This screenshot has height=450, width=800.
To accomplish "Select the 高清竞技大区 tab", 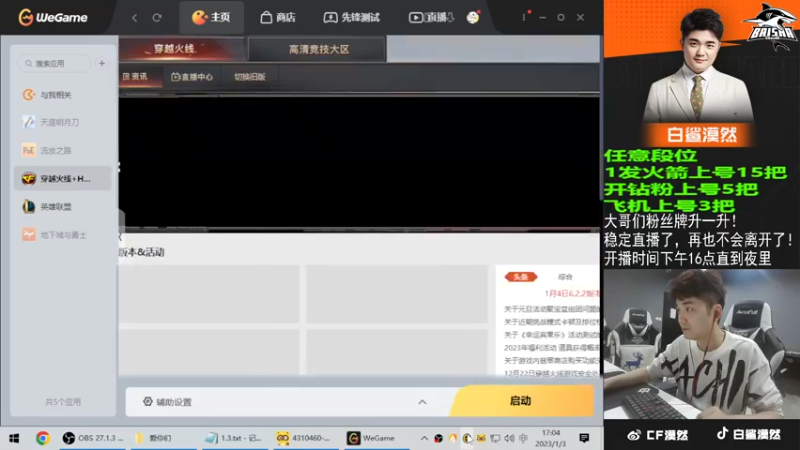I will point(317,49).
